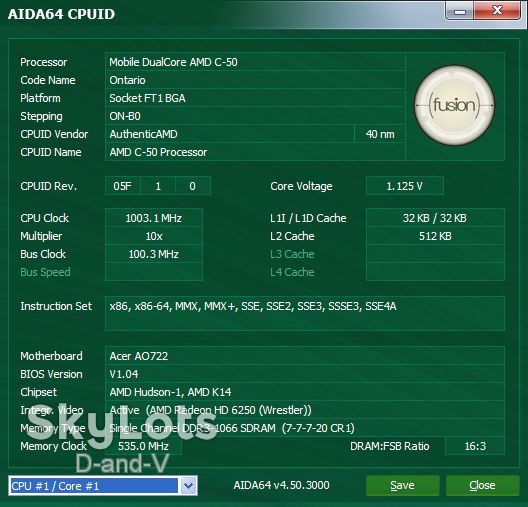The width and height of the screenshot is (528, 507).
Task: Click the CPU Clock value 1003.1 MHz
Action: pyautogui.click(x=154, y=218)
